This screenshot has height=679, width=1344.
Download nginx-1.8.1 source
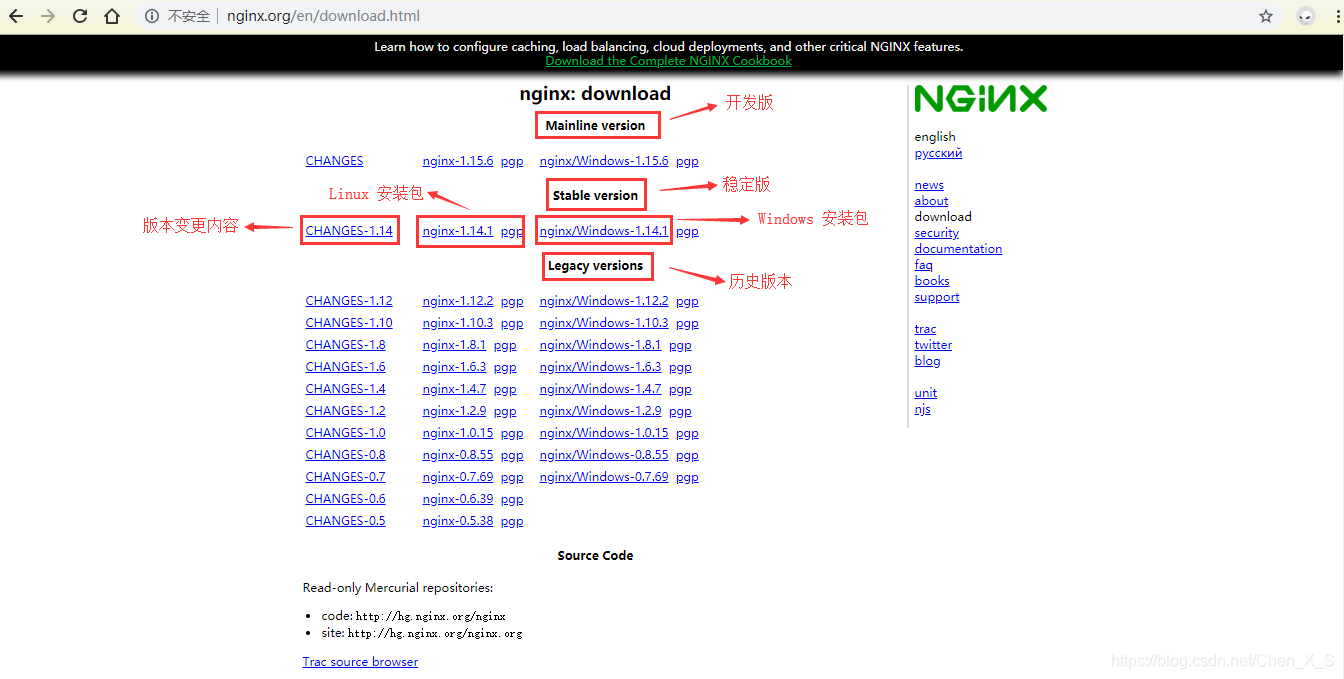coord(454,345)
